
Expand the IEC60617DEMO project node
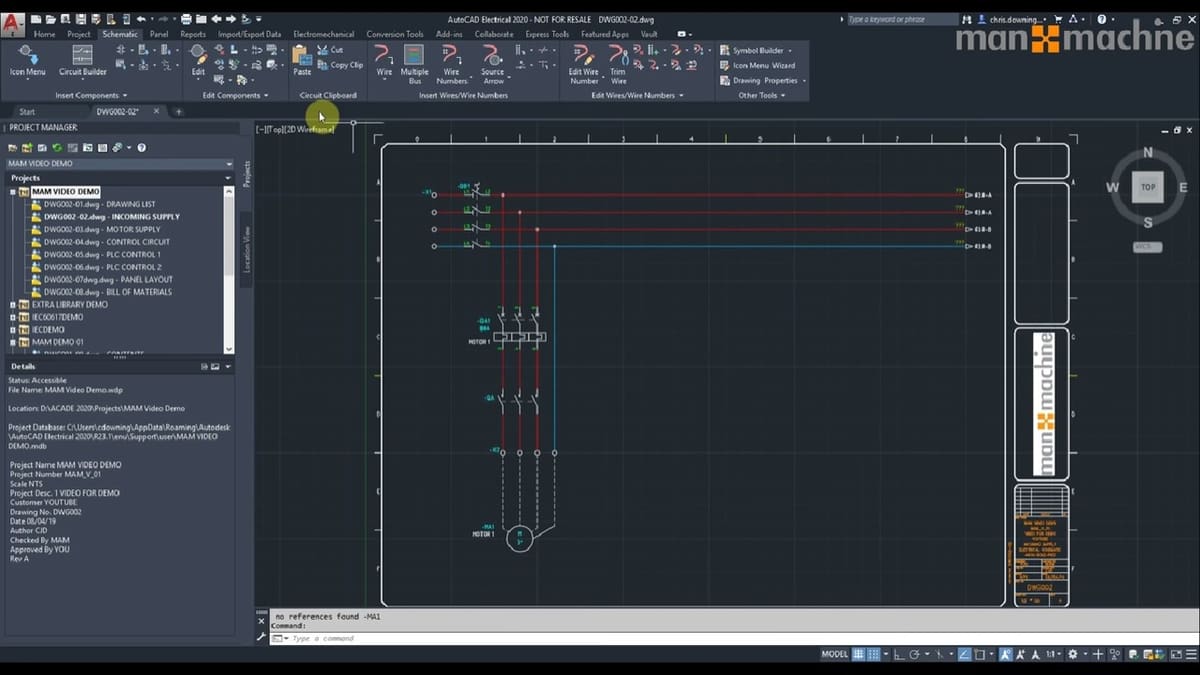(13, 317)
